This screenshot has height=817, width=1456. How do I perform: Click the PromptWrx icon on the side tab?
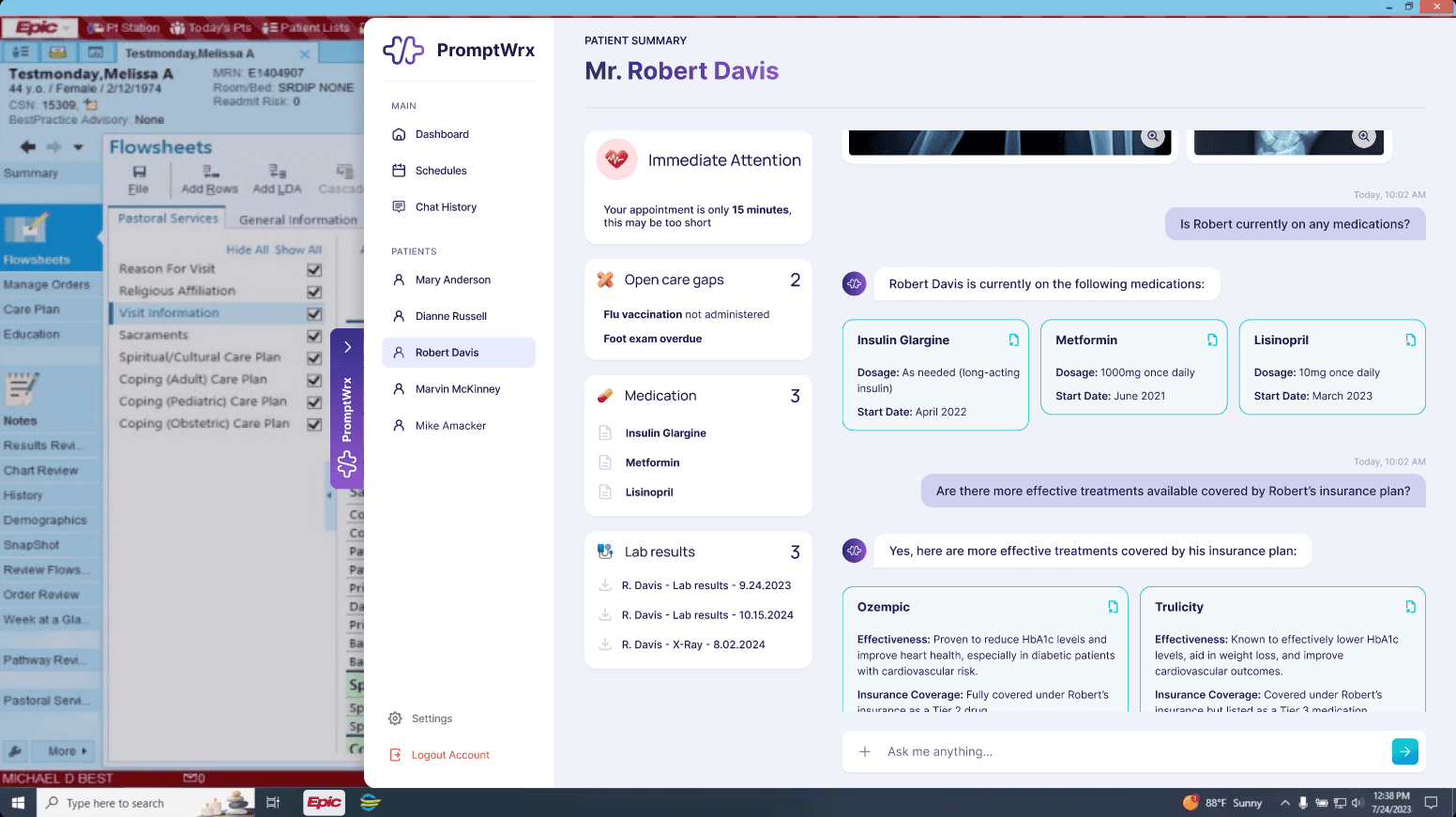[347, 463]
